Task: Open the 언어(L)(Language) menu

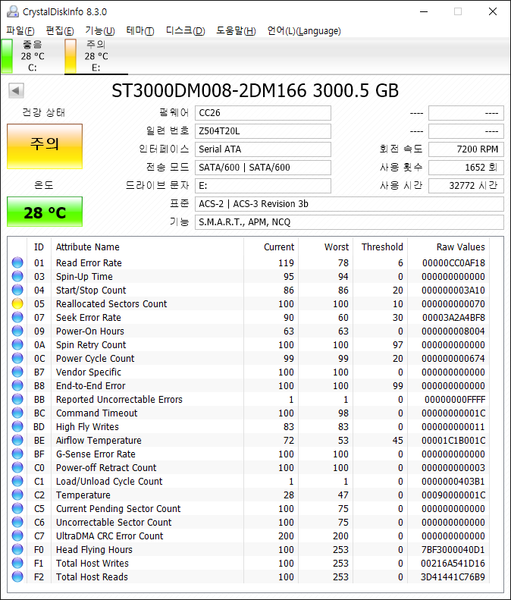Action: point(304,31)
